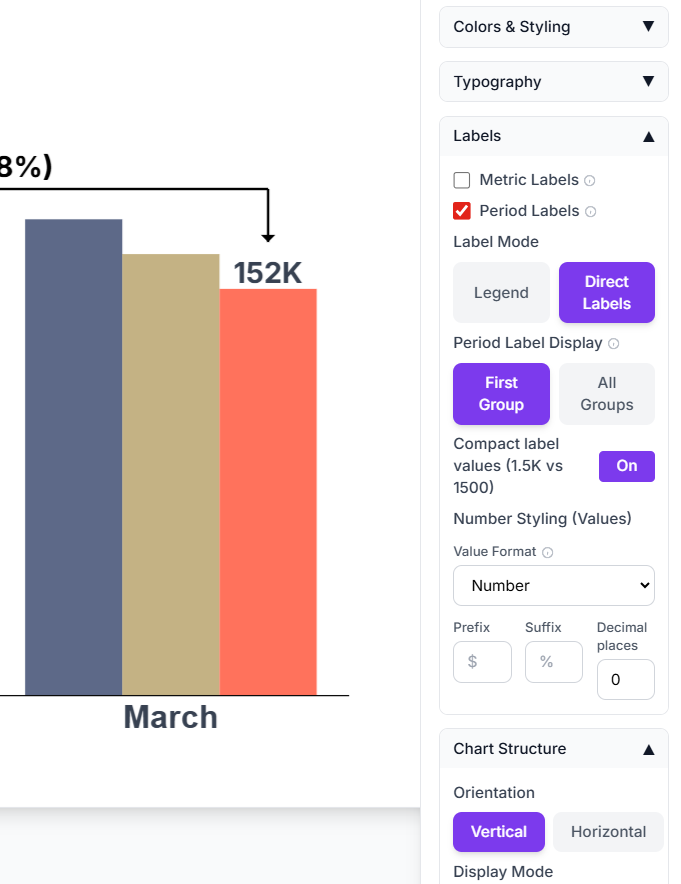
Task: Uncheck the Period Labels checkbox
Action: coord(462,211)
